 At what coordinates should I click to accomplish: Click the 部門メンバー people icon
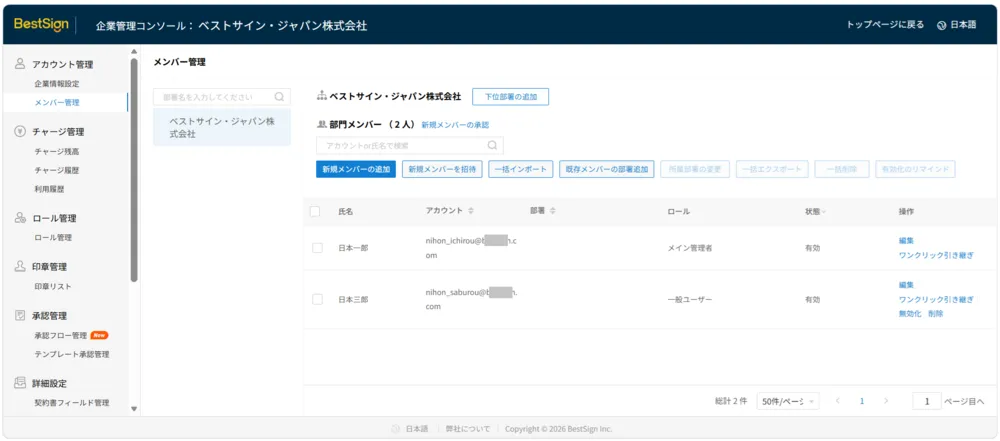pyautogui.click(x=321, y=125)
